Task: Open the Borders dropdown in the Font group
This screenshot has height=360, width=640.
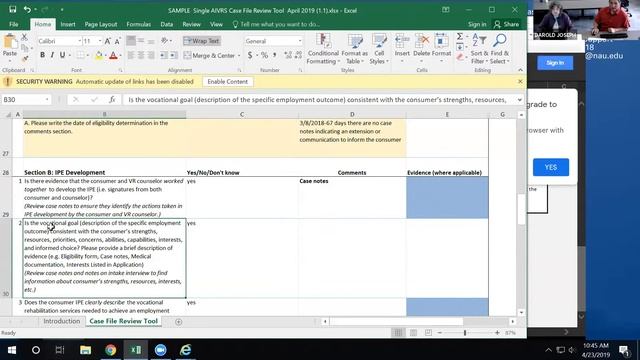Action: click(87, 55)
